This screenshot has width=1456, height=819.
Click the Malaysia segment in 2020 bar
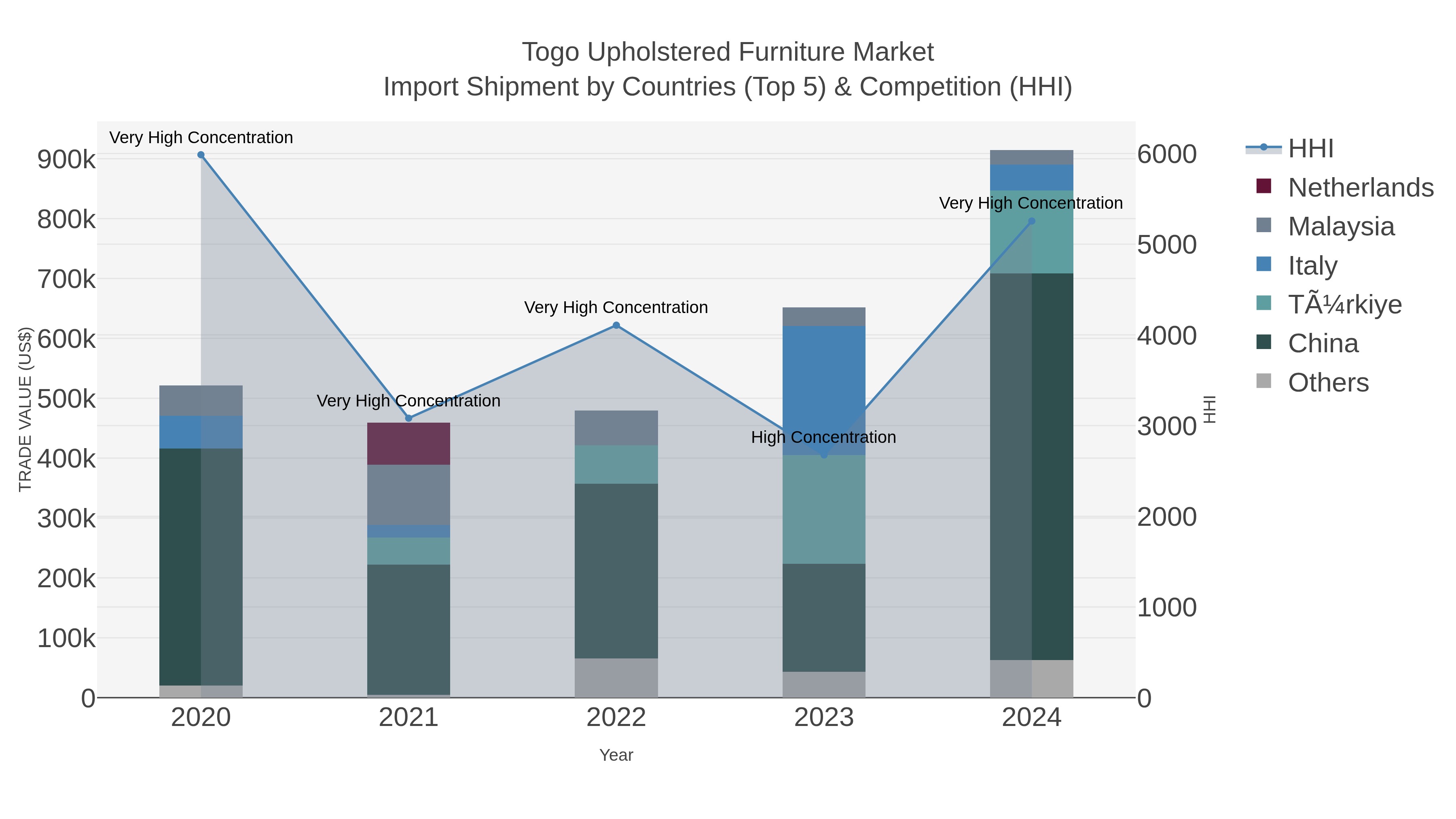(201, 401)
